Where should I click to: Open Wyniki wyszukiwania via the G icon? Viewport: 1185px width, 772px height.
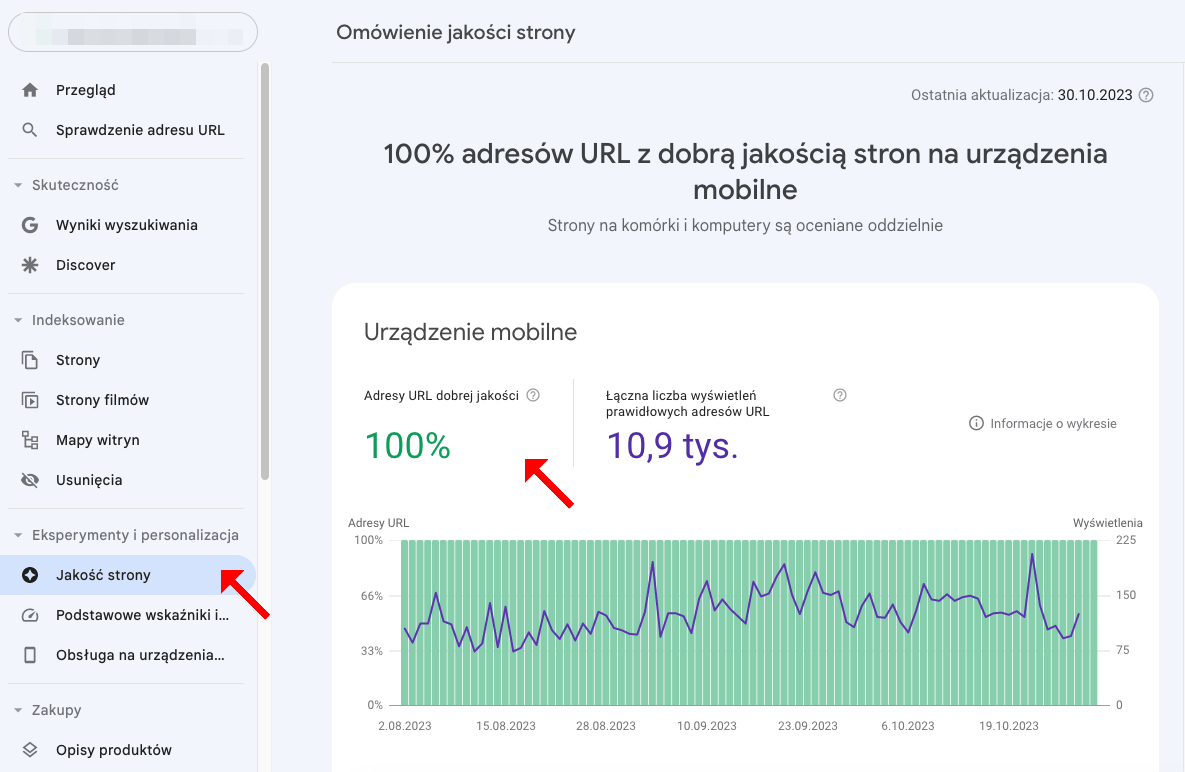(31, 225)
